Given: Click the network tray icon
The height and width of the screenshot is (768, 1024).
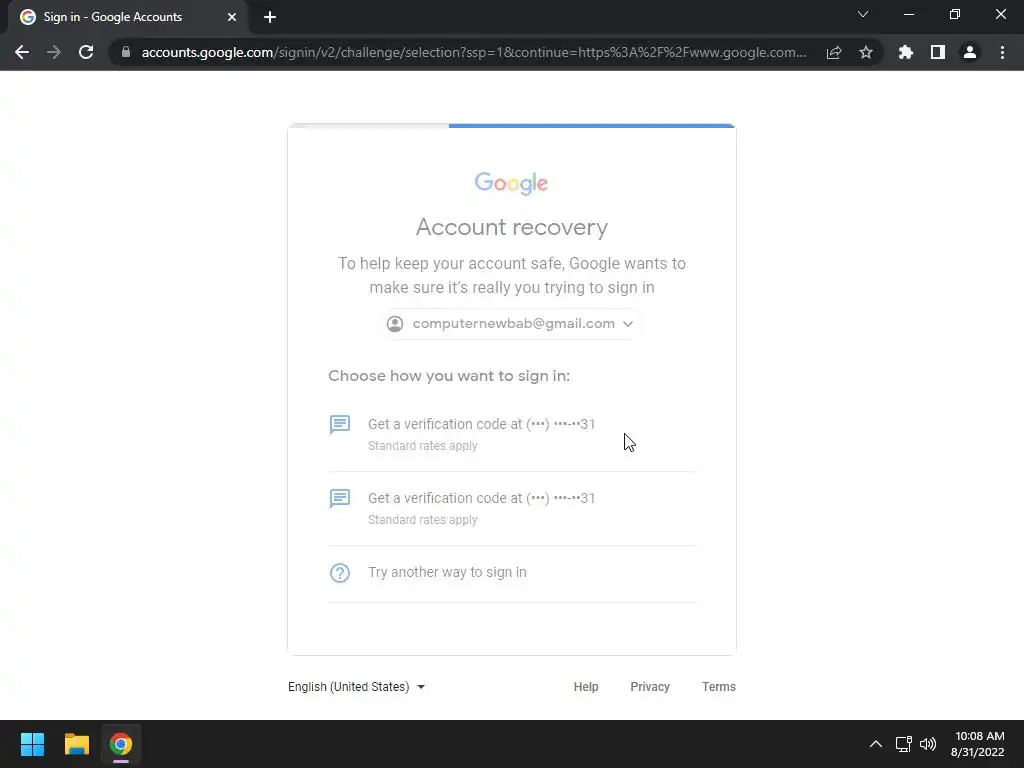Looking at the screenshot, I should click(904, 744).
